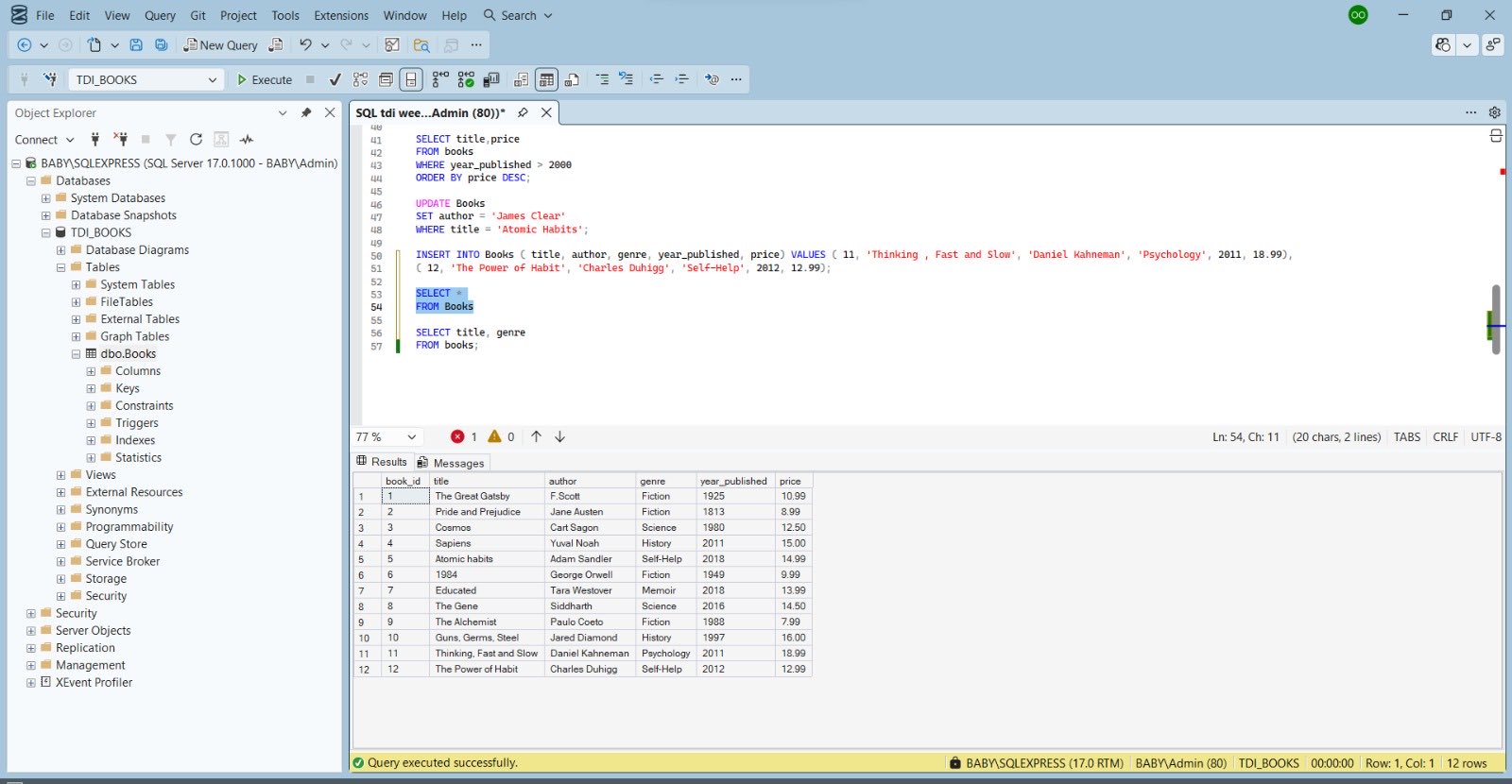Comment out the selected lines

602,80
